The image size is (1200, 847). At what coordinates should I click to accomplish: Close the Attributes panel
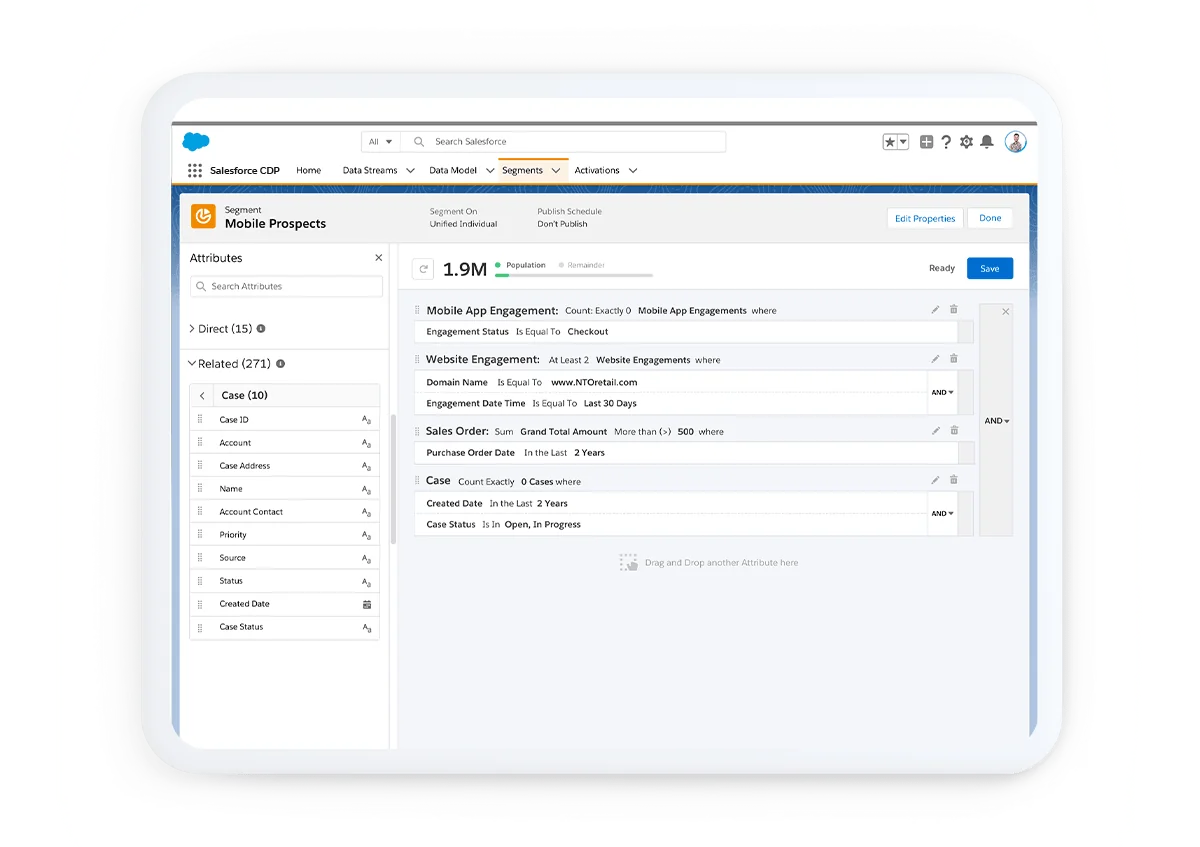tap(379, 258)
